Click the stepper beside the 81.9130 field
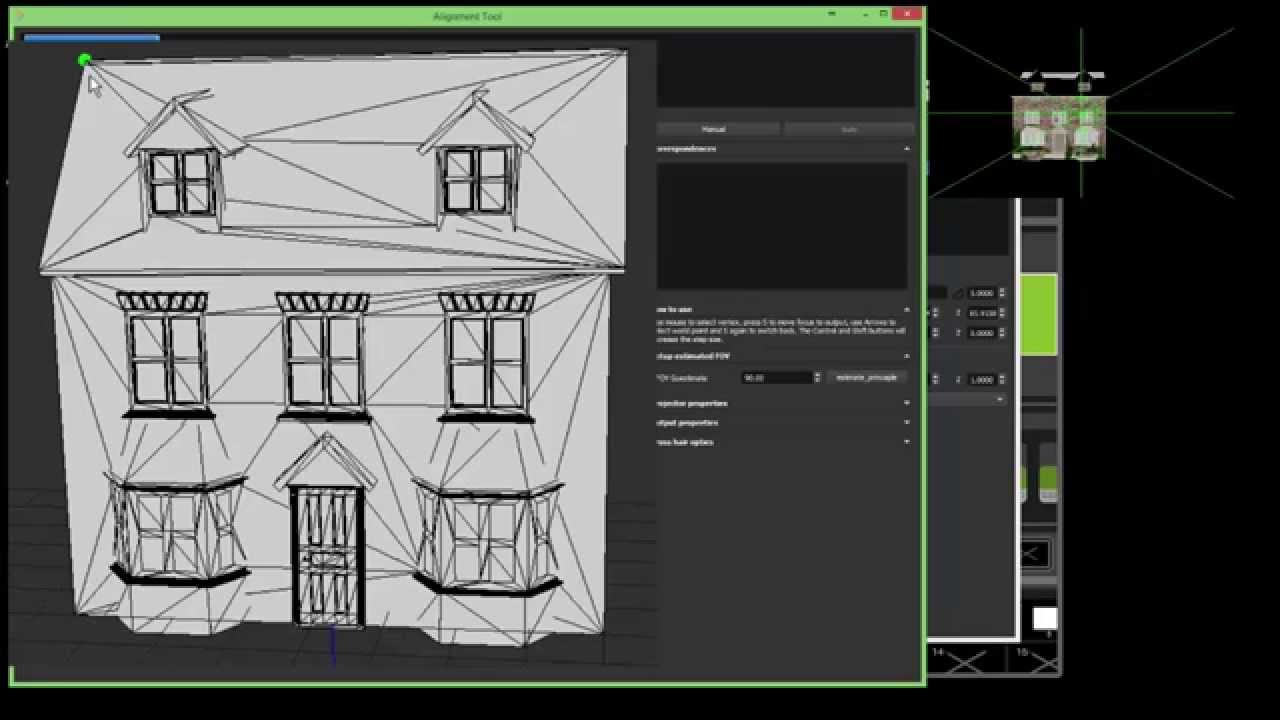The height and width of the screenshot is (720, 1280). 1002,313
